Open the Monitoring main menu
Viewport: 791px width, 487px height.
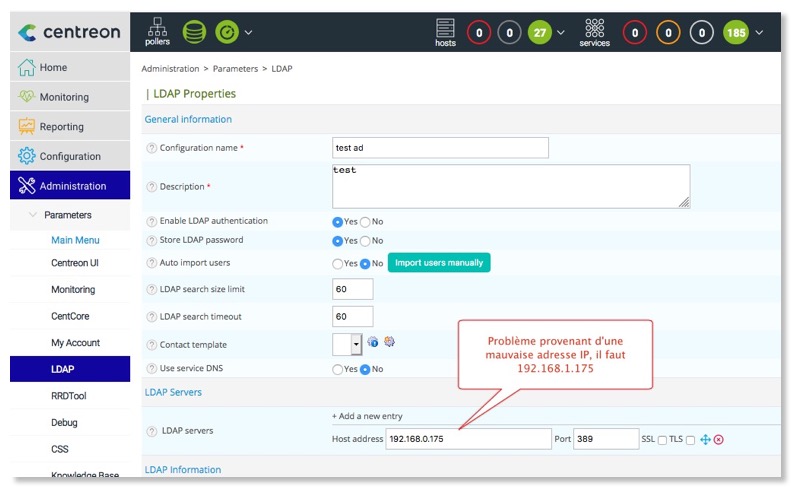[65, 97]
